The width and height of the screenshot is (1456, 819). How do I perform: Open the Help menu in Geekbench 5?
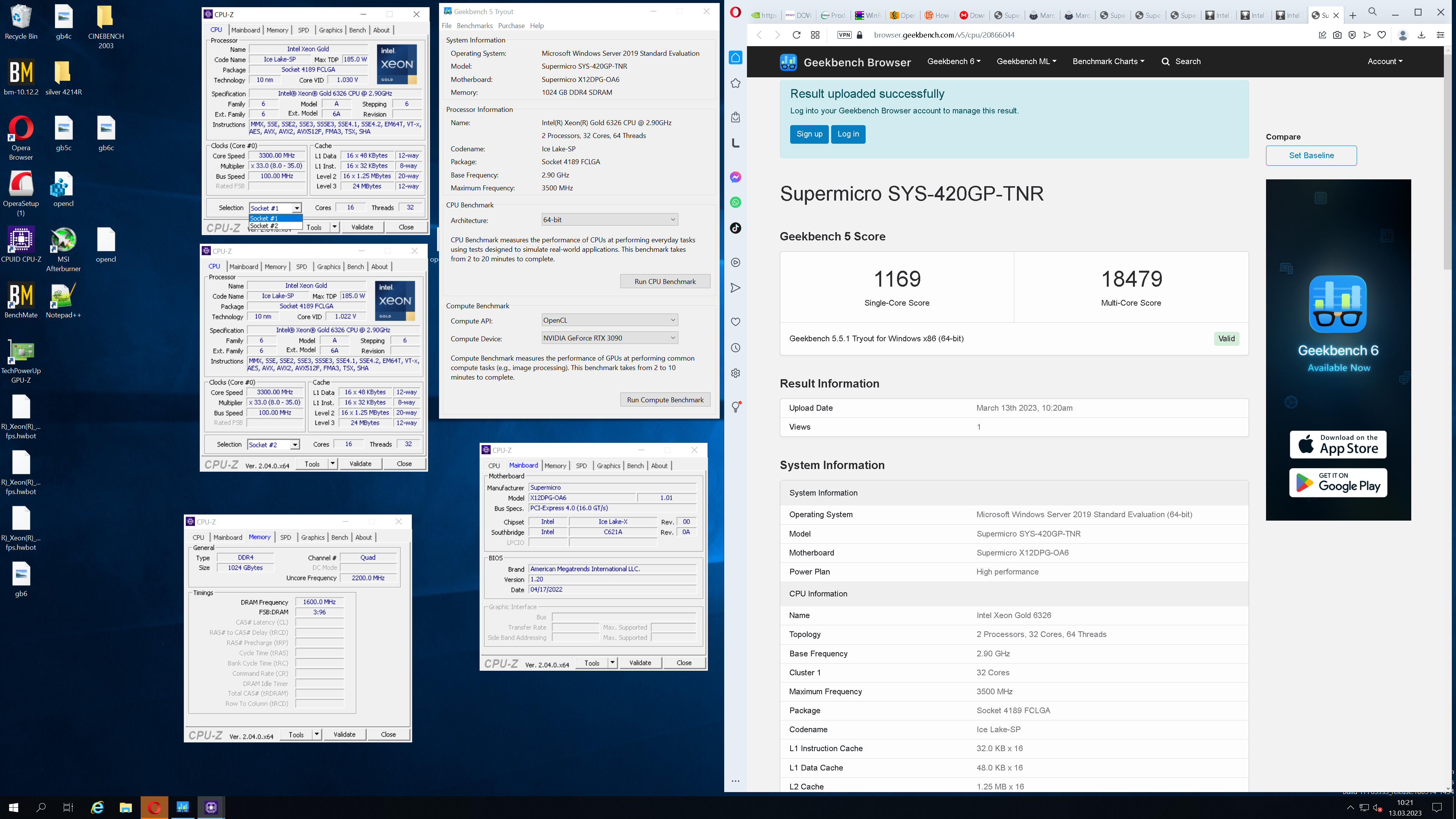[537, 25]
